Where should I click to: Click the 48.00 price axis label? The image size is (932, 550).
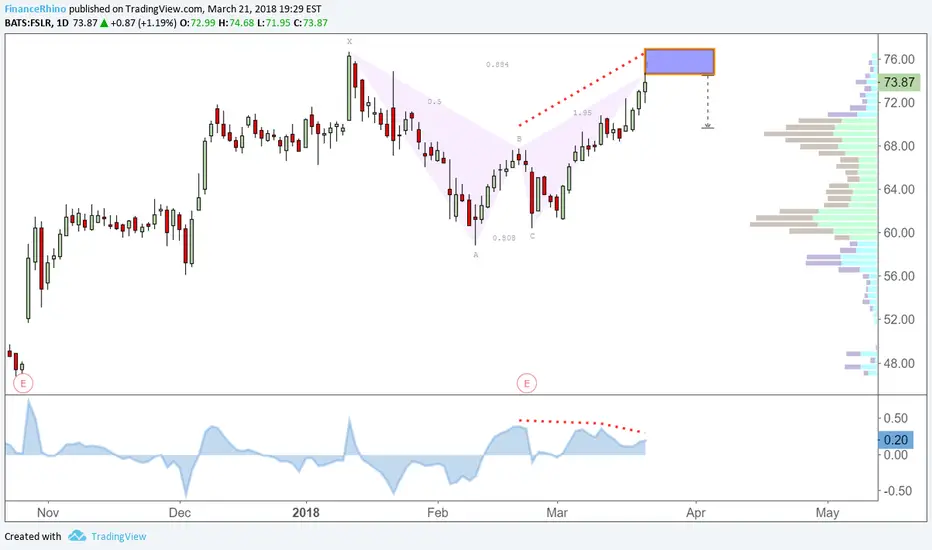(899, 363)
